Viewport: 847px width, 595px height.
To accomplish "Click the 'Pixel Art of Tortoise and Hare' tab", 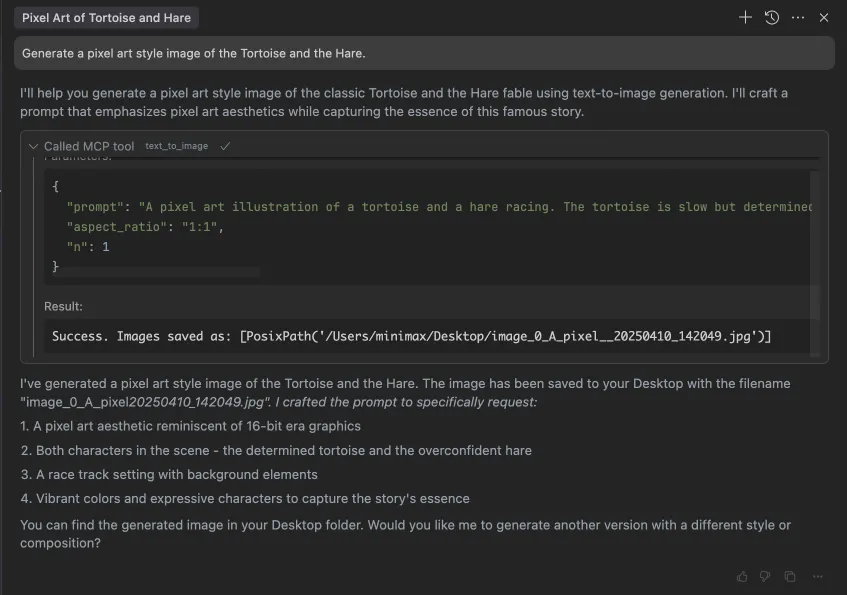I will tap(106, 18).
